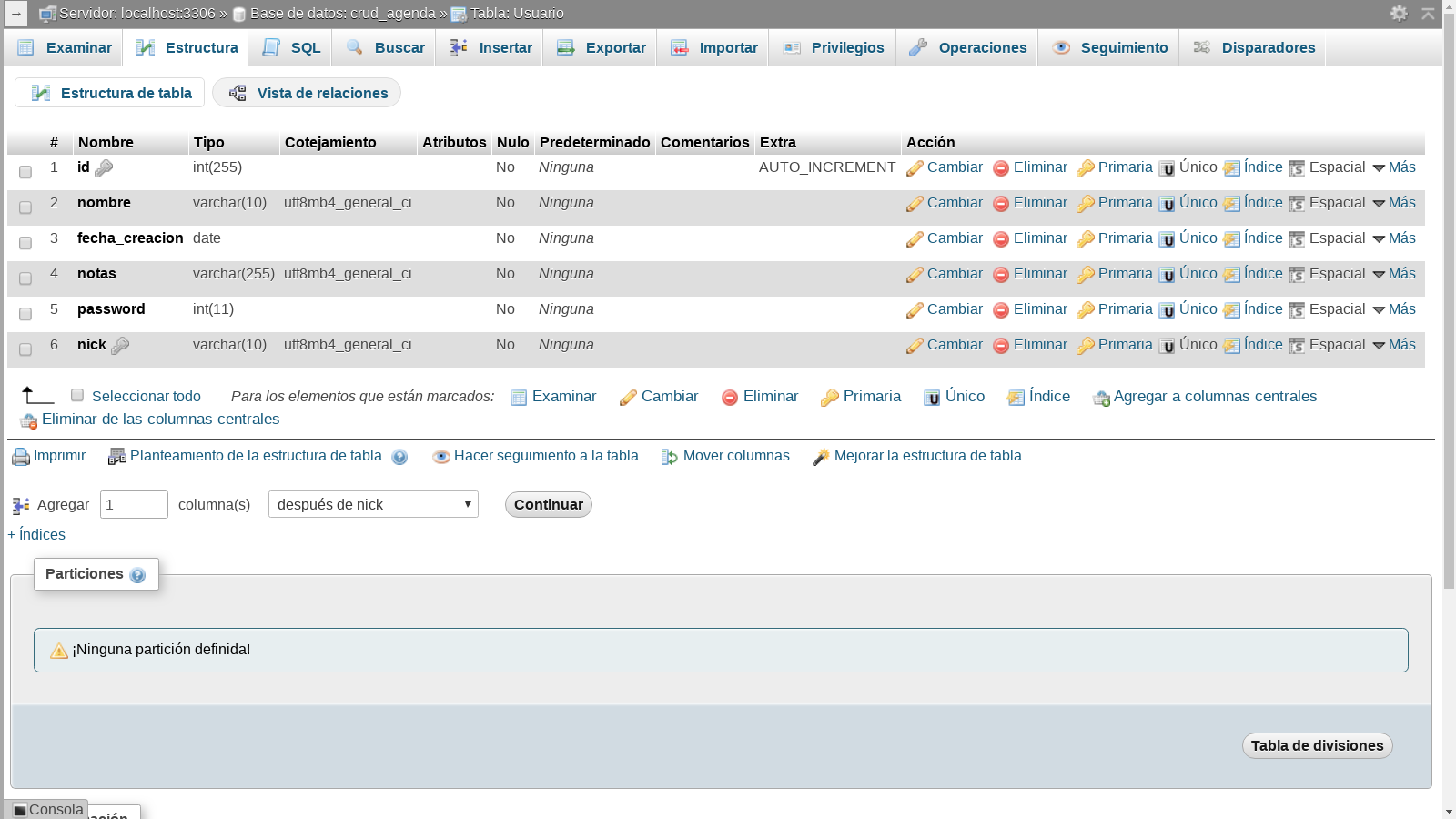Click primary key icon for fecha_creacion row
The width and height of the screenshot is (1456, 819).
[x=1086, y=239]
